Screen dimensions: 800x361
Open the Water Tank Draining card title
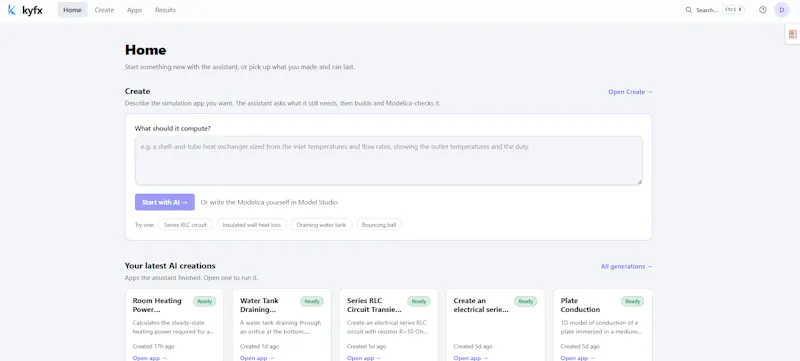pos(259,305)
